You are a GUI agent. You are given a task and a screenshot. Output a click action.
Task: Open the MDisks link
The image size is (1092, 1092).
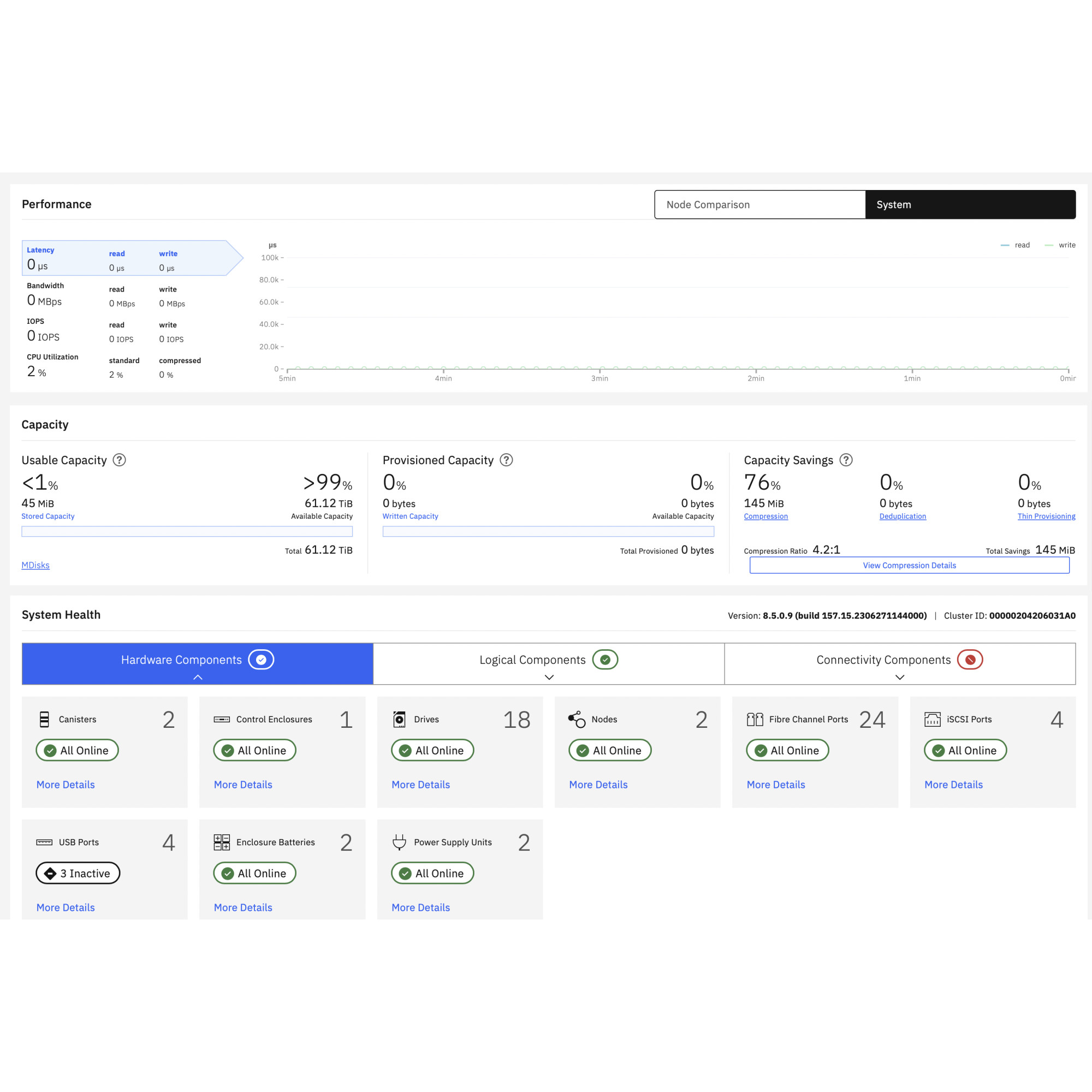pos(35,565)
